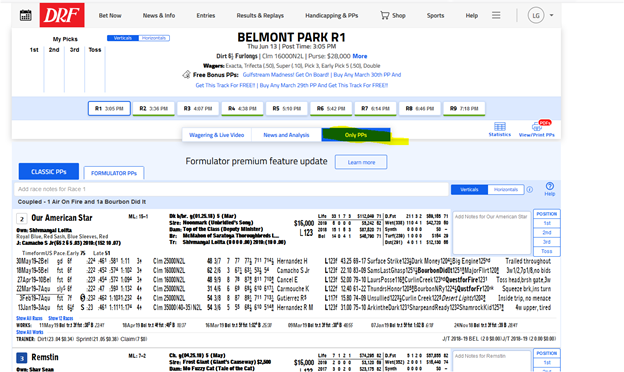The width and height of the screenshot is (624, 372).
Task: Select Horizontals in My Picks toggle
Action: point(154,38)
